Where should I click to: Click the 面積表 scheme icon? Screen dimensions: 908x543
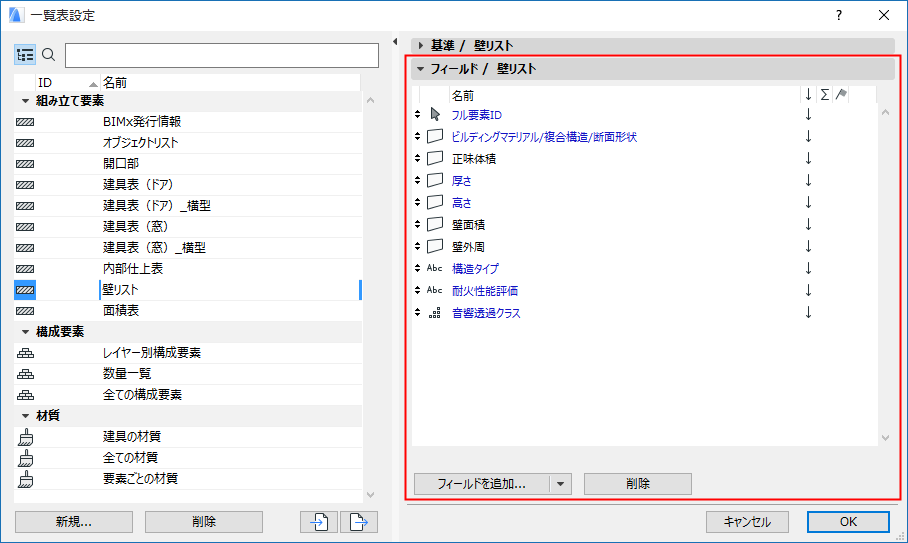pyautogui.click(x=25, y=311)
